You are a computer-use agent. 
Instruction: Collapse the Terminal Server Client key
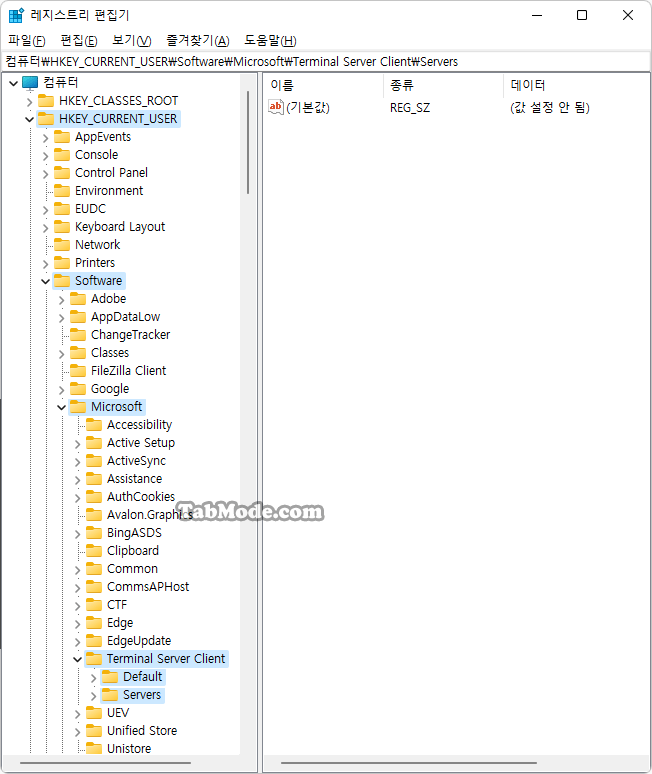point(77,659)
